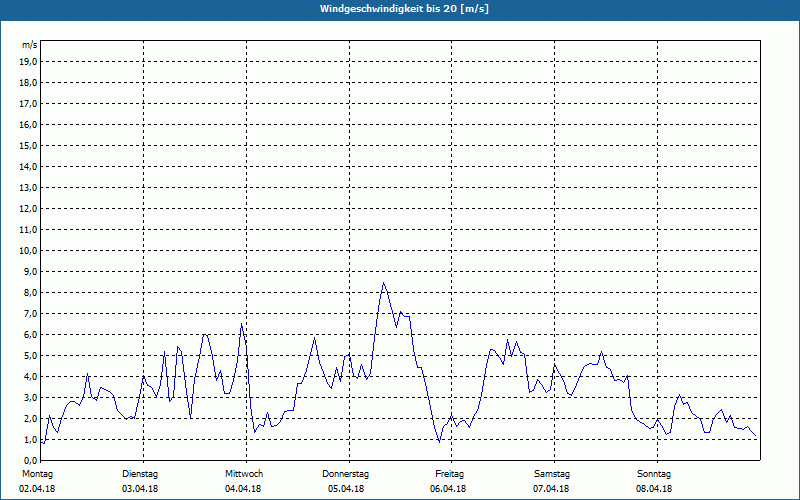Click the date 04.04.18
The height and width of the screenshot is (500, 800).
pyautogui.click(x=243, y=489)
